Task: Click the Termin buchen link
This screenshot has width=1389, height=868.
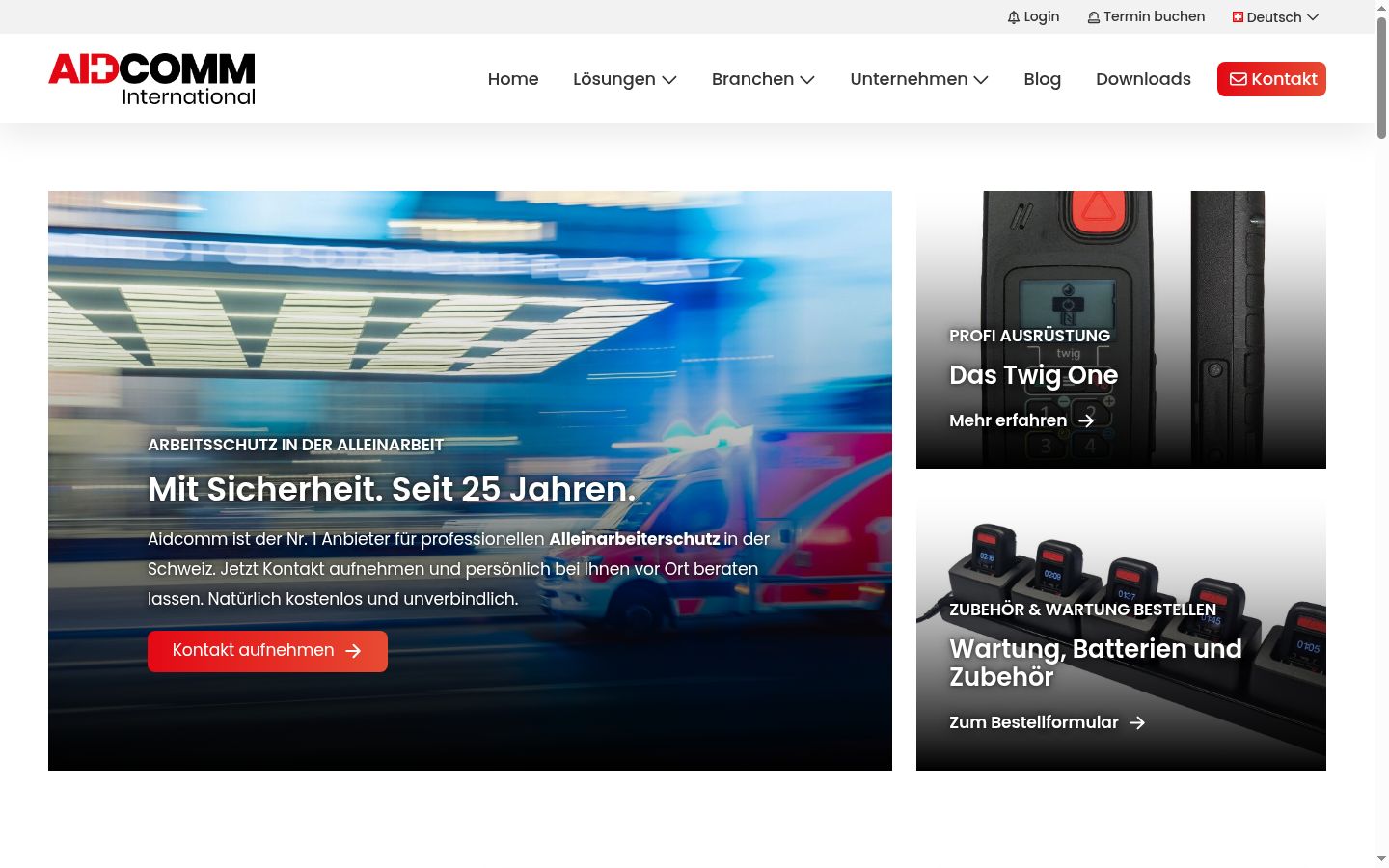Action: click(x=1146, y=17)
